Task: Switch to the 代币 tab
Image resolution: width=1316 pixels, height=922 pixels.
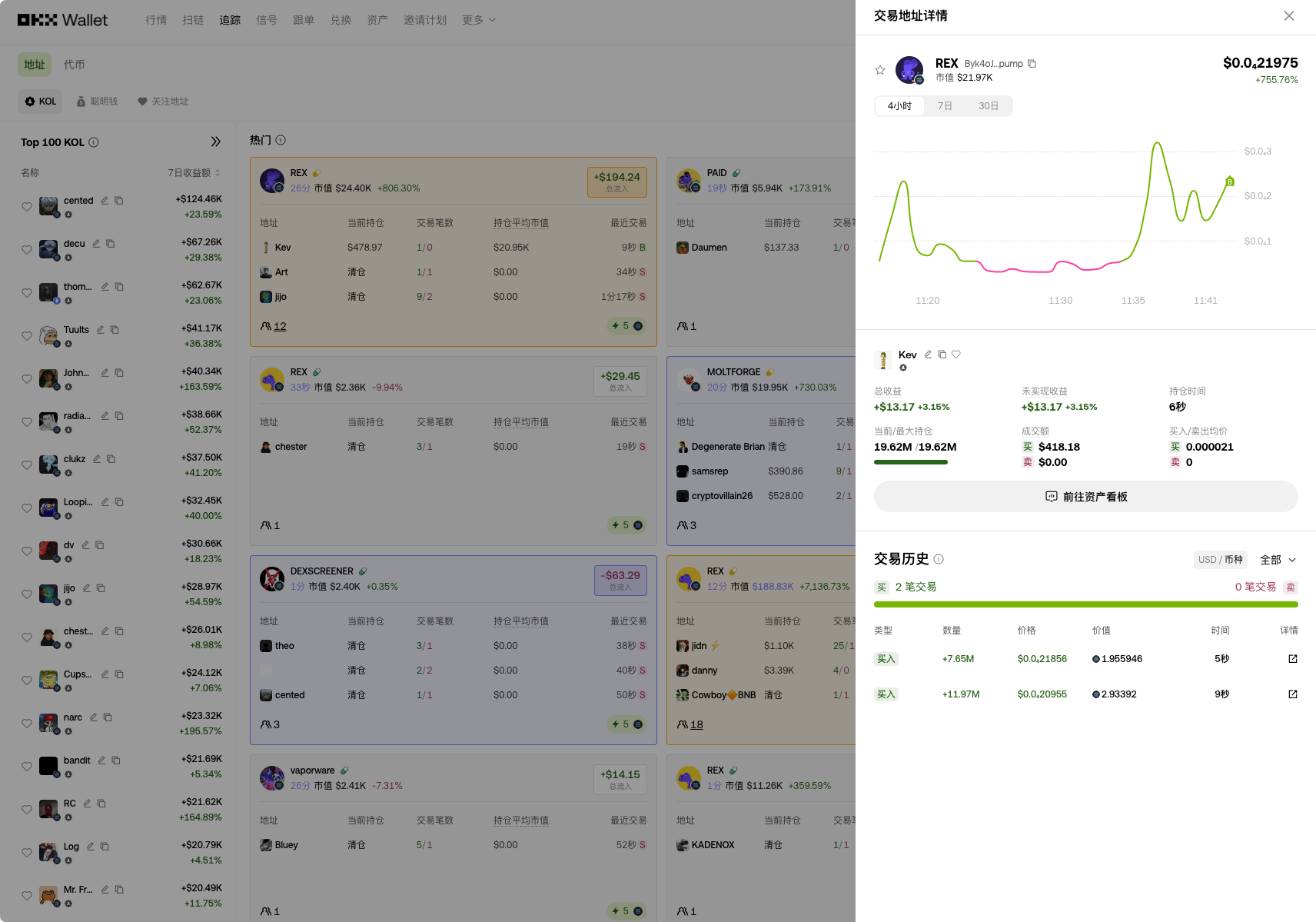Action: coord(75,65)
